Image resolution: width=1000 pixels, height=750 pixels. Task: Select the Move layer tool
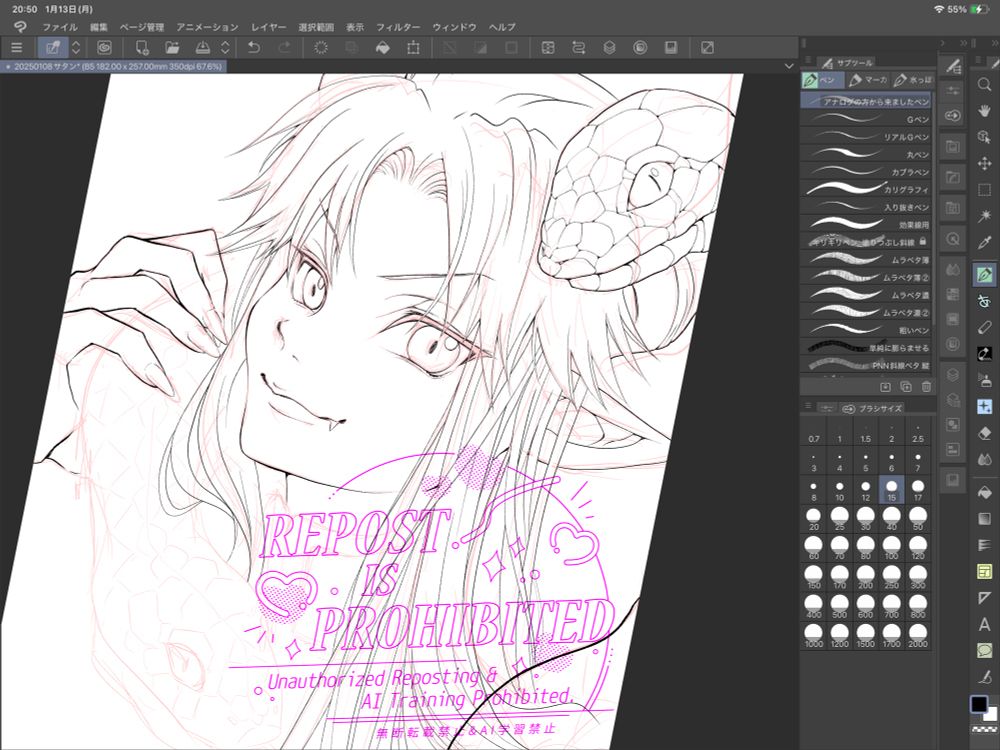985,164
